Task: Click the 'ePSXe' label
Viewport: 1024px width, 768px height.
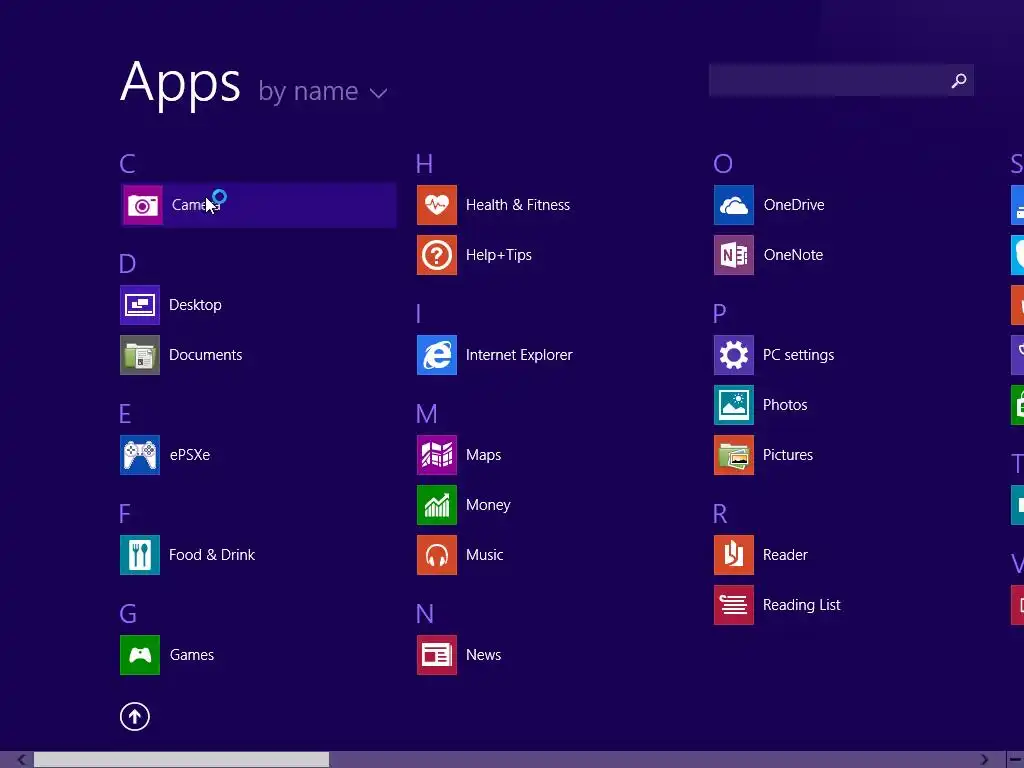Action: pyautogui.click(x=190, y=455)
